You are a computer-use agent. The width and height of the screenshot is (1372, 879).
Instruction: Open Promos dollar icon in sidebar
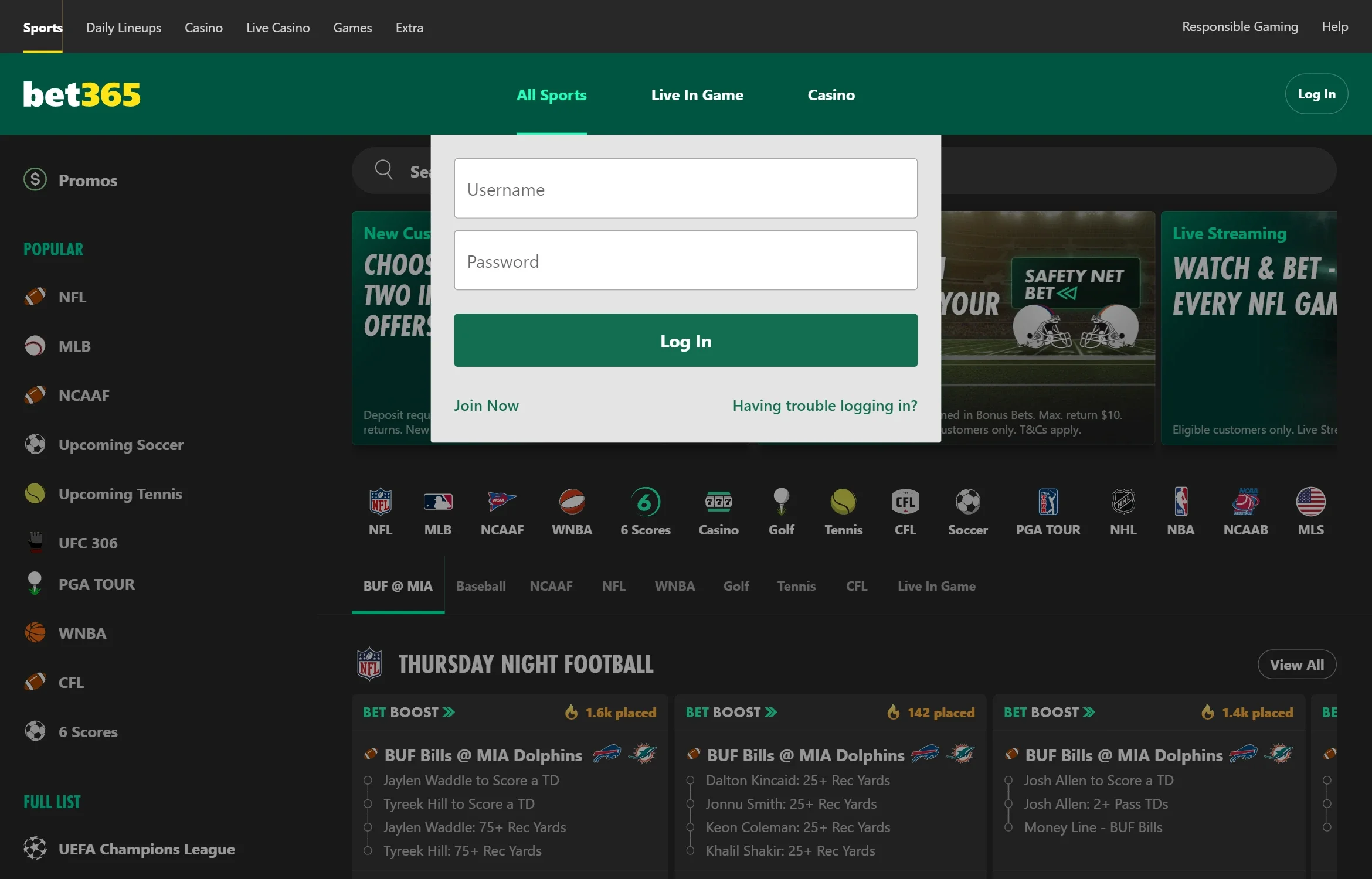35,180
